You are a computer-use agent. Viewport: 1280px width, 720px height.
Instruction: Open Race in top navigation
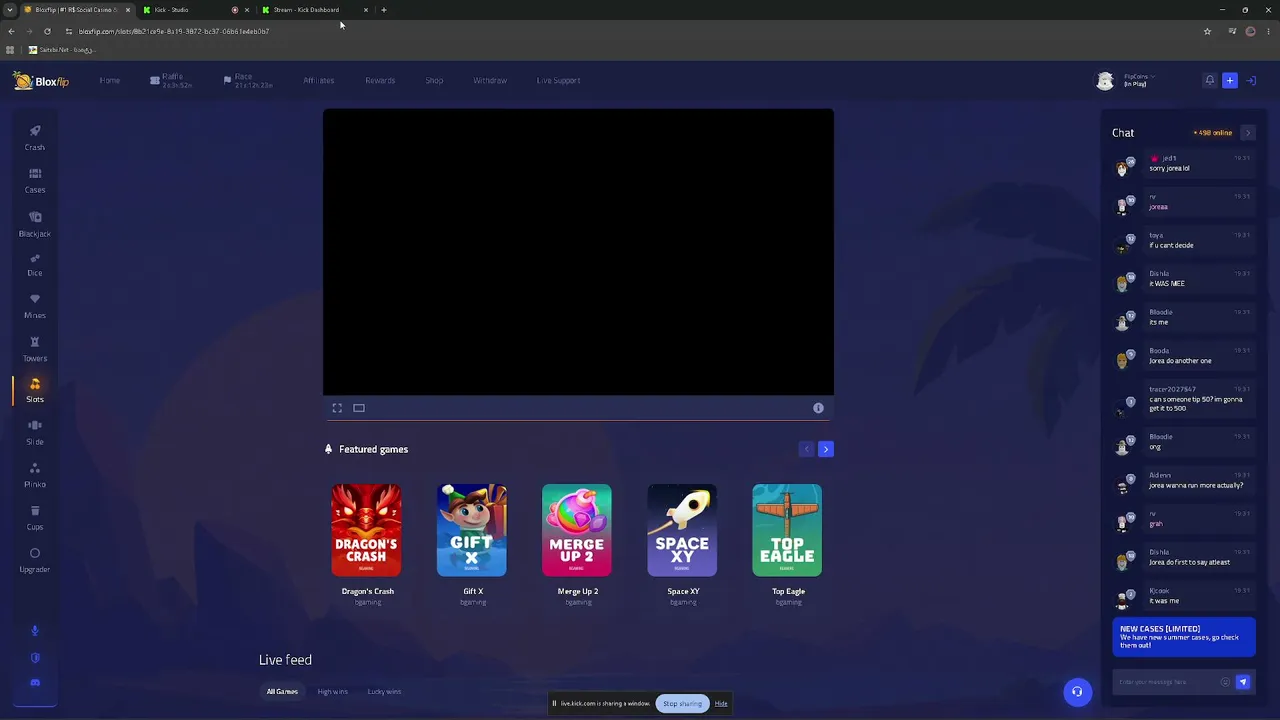pyautogui.click(x=247, y=80)
